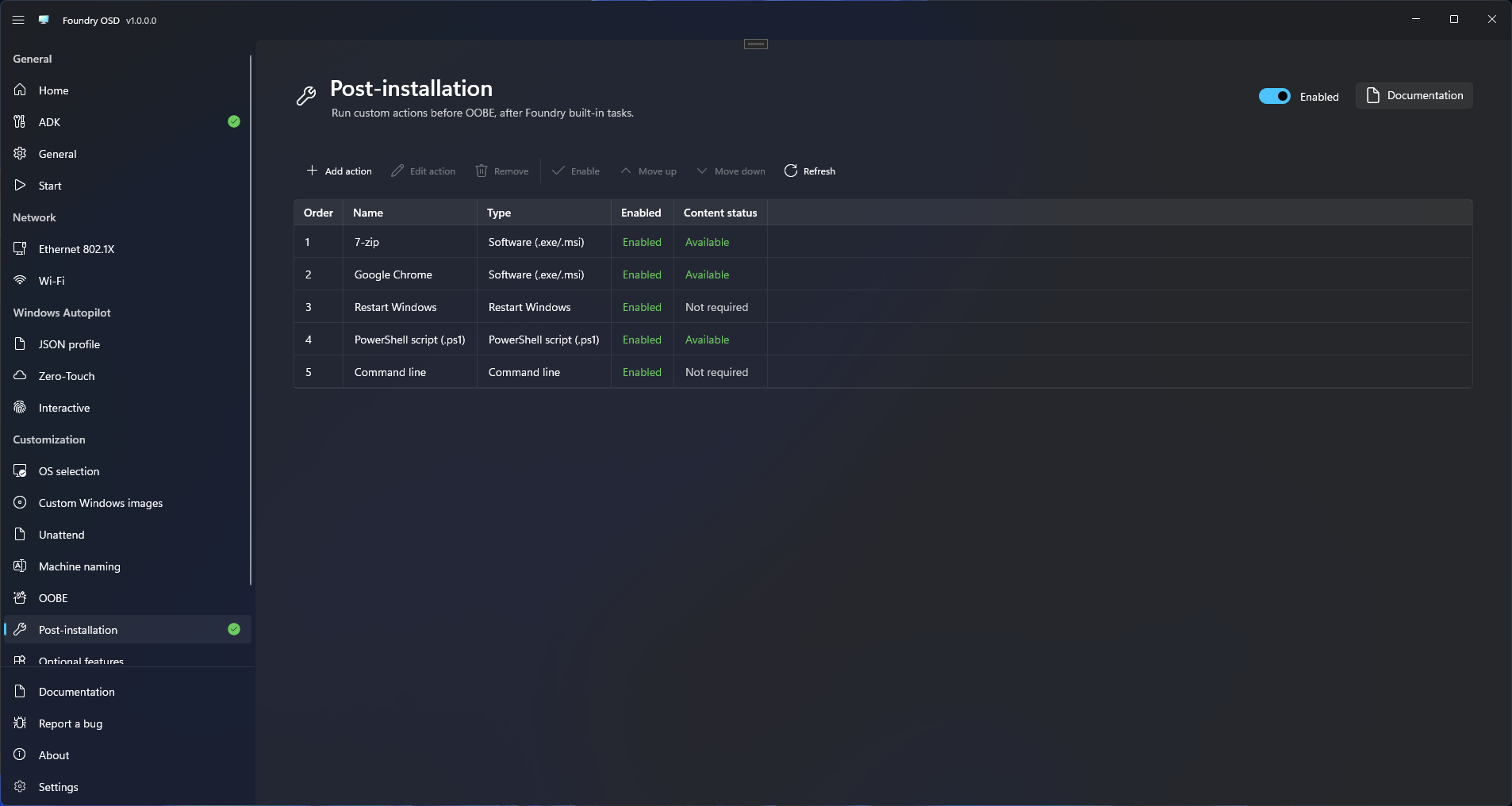Click the Documentation button at top right
The height and width of the screenshot is (806, 1512).
click(1414, 95)
